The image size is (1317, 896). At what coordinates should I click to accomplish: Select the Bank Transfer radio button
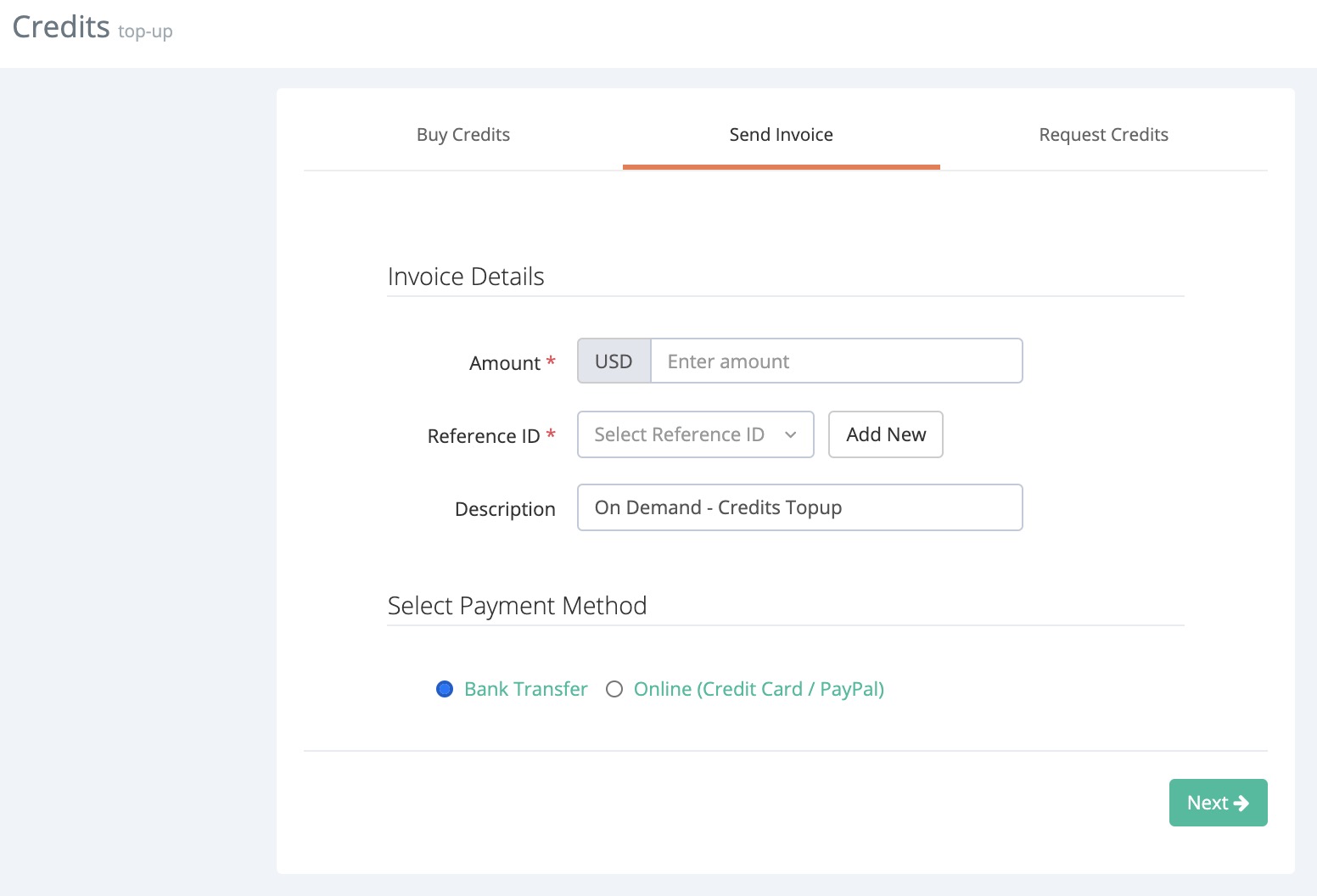click(x=445, y=689)
